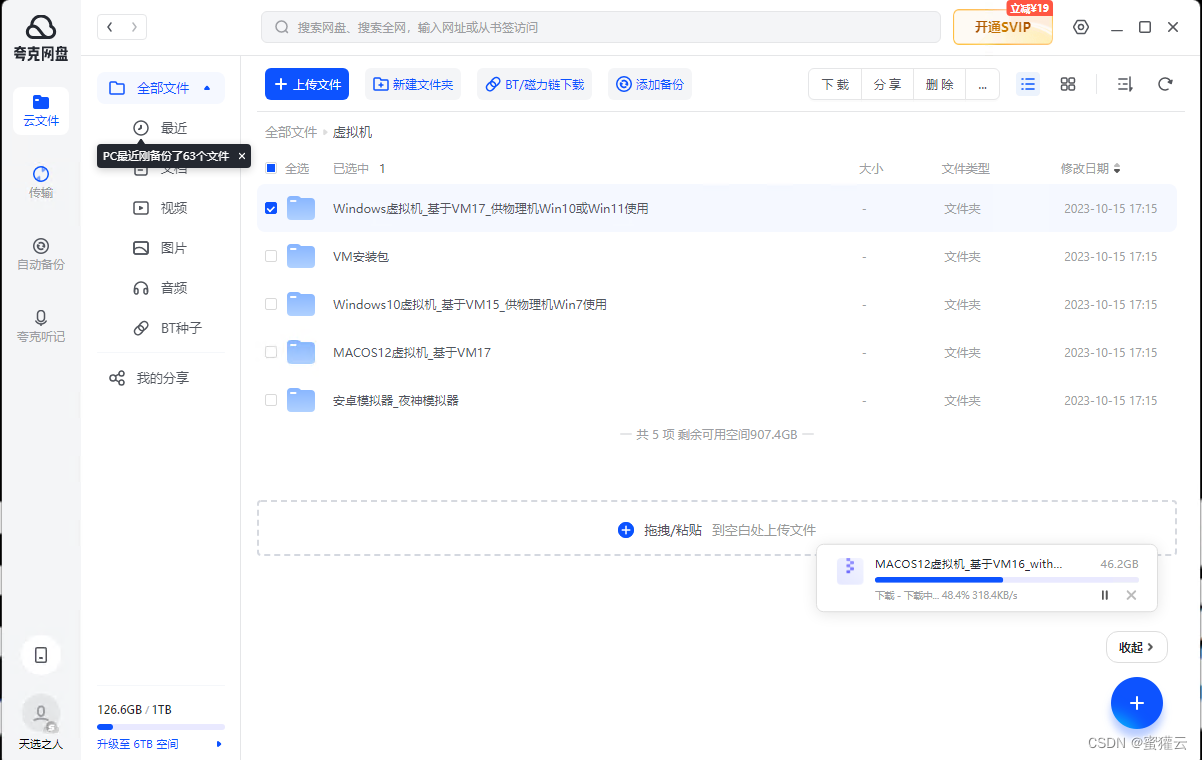1202x760 pixels.
Task: Close the PC backup notification tooltip
Action: pyautogui.click(x=241, y=156)
